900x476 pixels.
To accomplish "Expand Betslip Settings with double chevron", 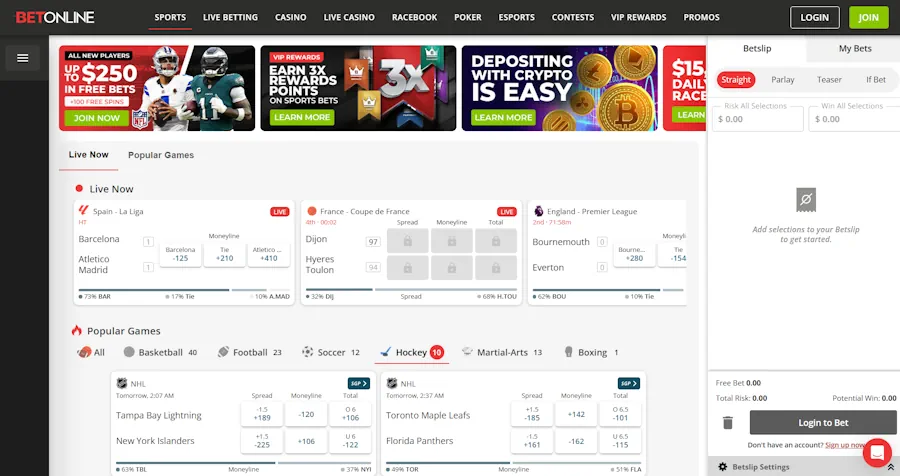I will [x=890, y=467].
